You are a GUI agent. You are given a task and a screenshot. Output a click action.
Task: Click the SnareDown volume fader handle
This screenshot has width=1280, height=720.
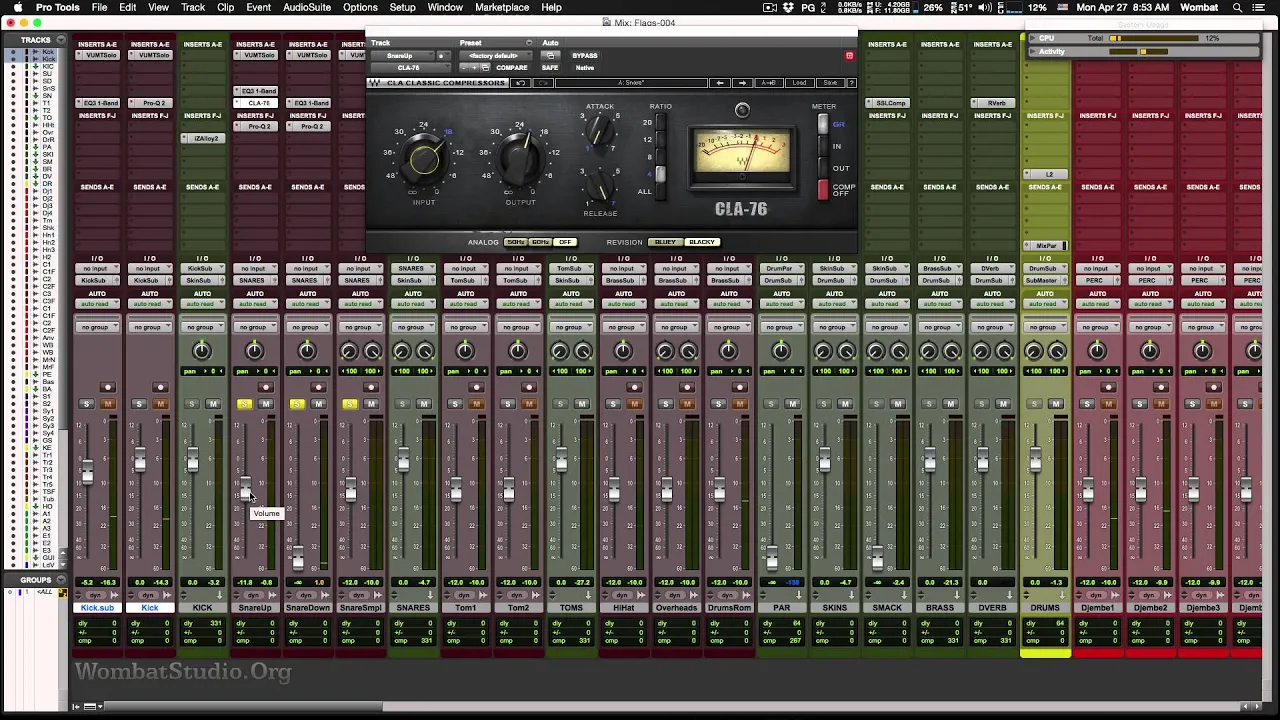click(x=297, y=556)
